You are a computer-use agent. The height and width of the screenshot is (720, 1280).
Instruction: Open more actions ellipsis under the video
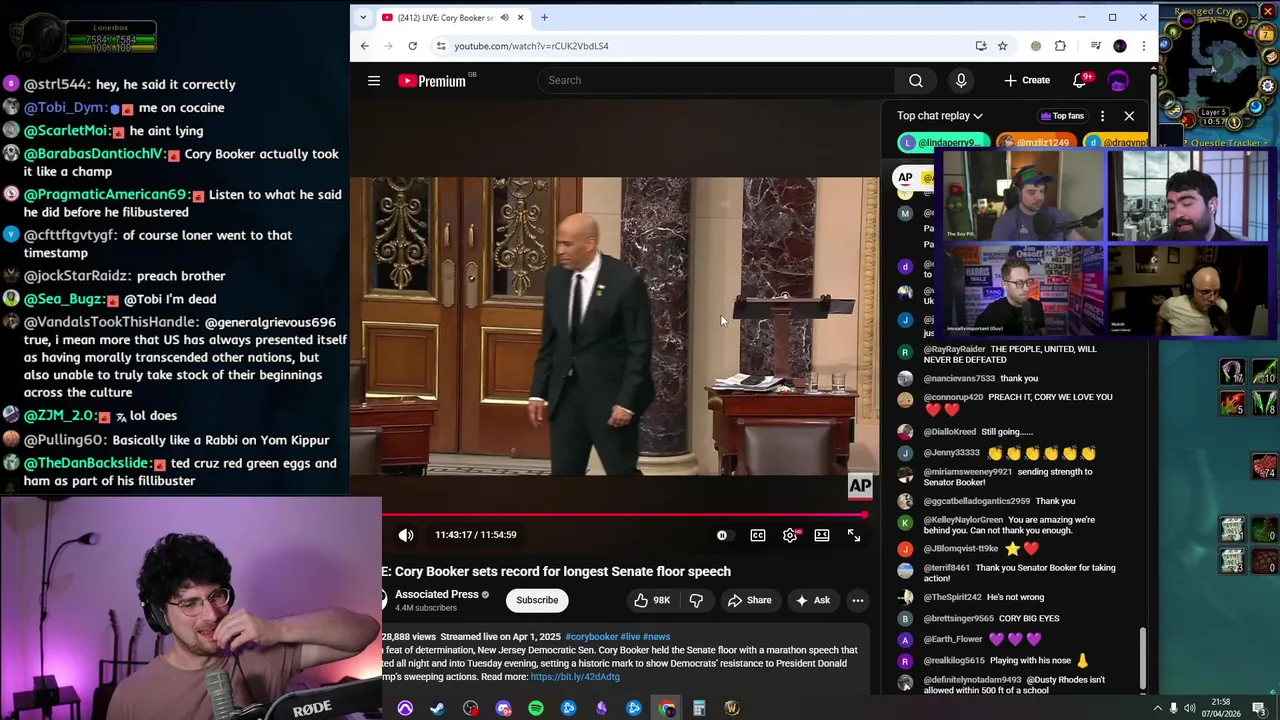tap(858, 600)
